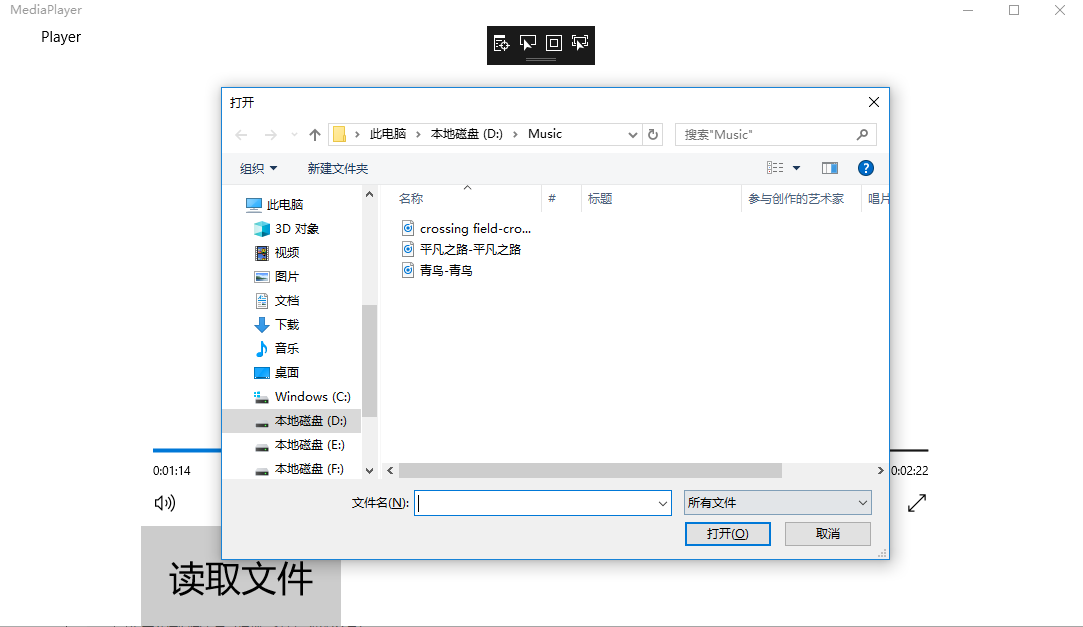The image size is (1083, 627).
Task: Go up one folder level arrow
Action: (315, 134)
